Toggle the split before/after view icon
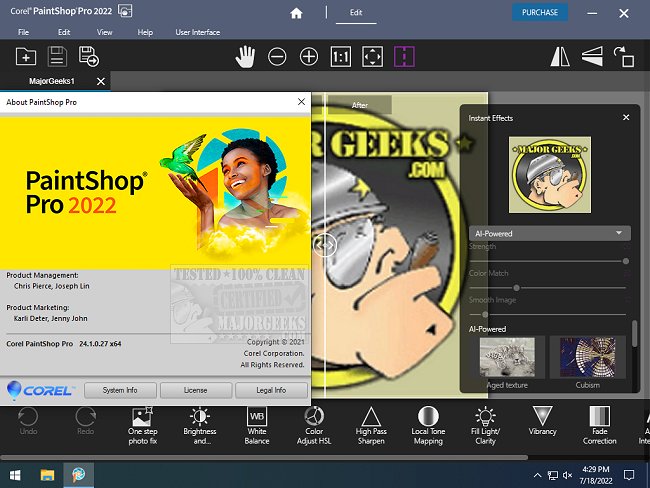Viewport: 650px width, 488px height. [404, 57]
